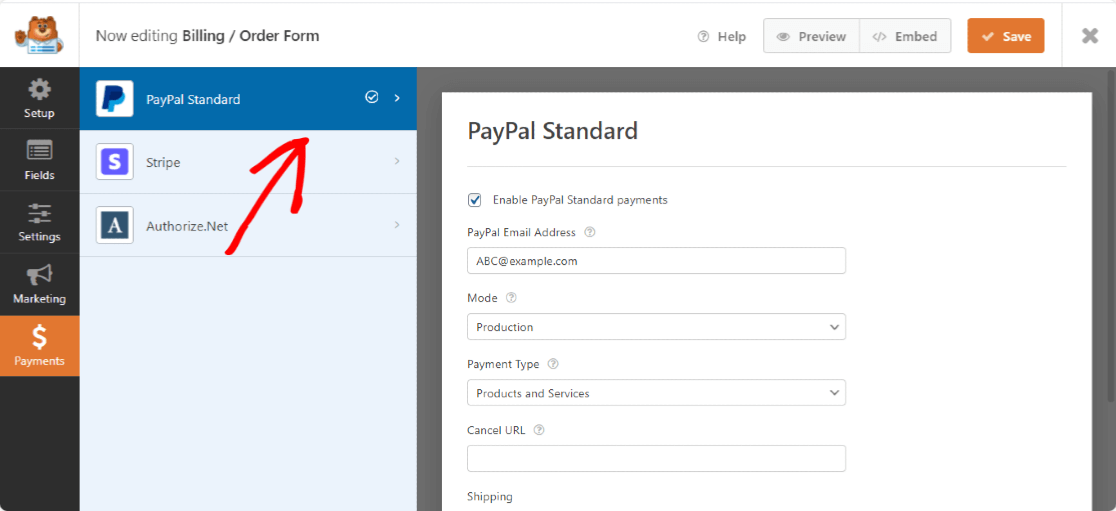Click the Embed button
Viewport: 1116px width, 511px height.
[904, 36]
